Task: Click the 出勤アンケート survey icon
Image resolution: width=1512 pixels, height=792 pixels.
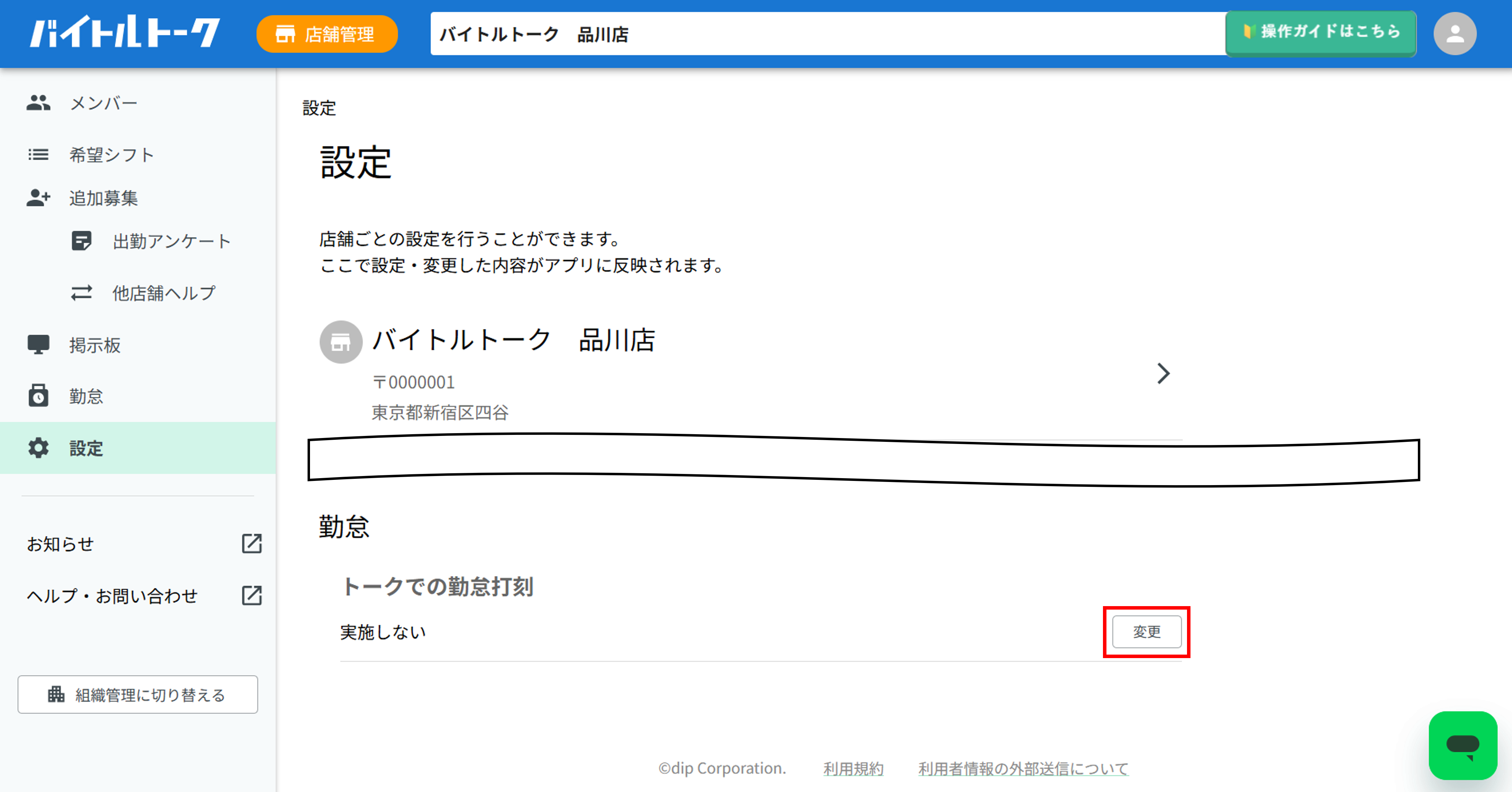Action: [x=81, y=241]
